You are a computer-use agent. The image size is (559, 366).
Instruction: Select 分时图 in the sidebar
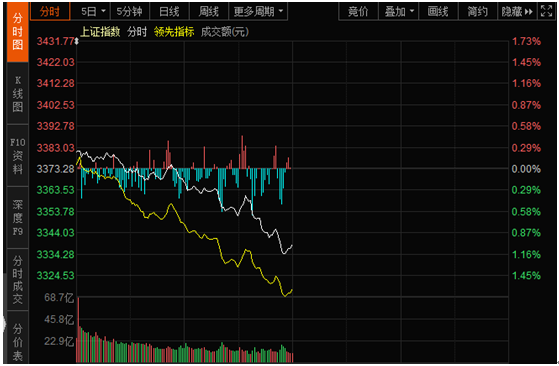click(x=17, y=31)
